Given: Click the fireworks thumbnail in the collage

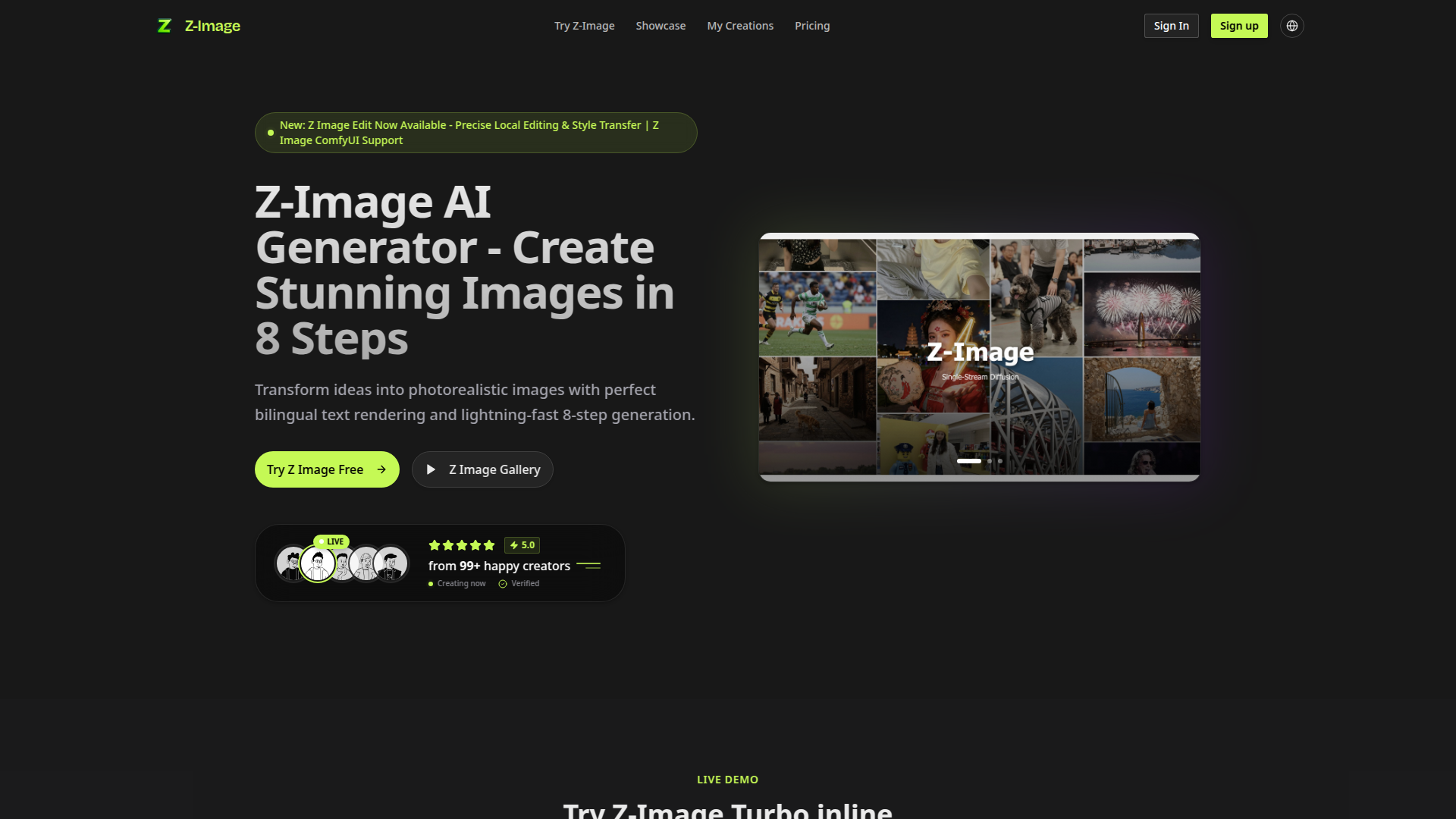Looking at the screenshot, I should point(1141,313).
